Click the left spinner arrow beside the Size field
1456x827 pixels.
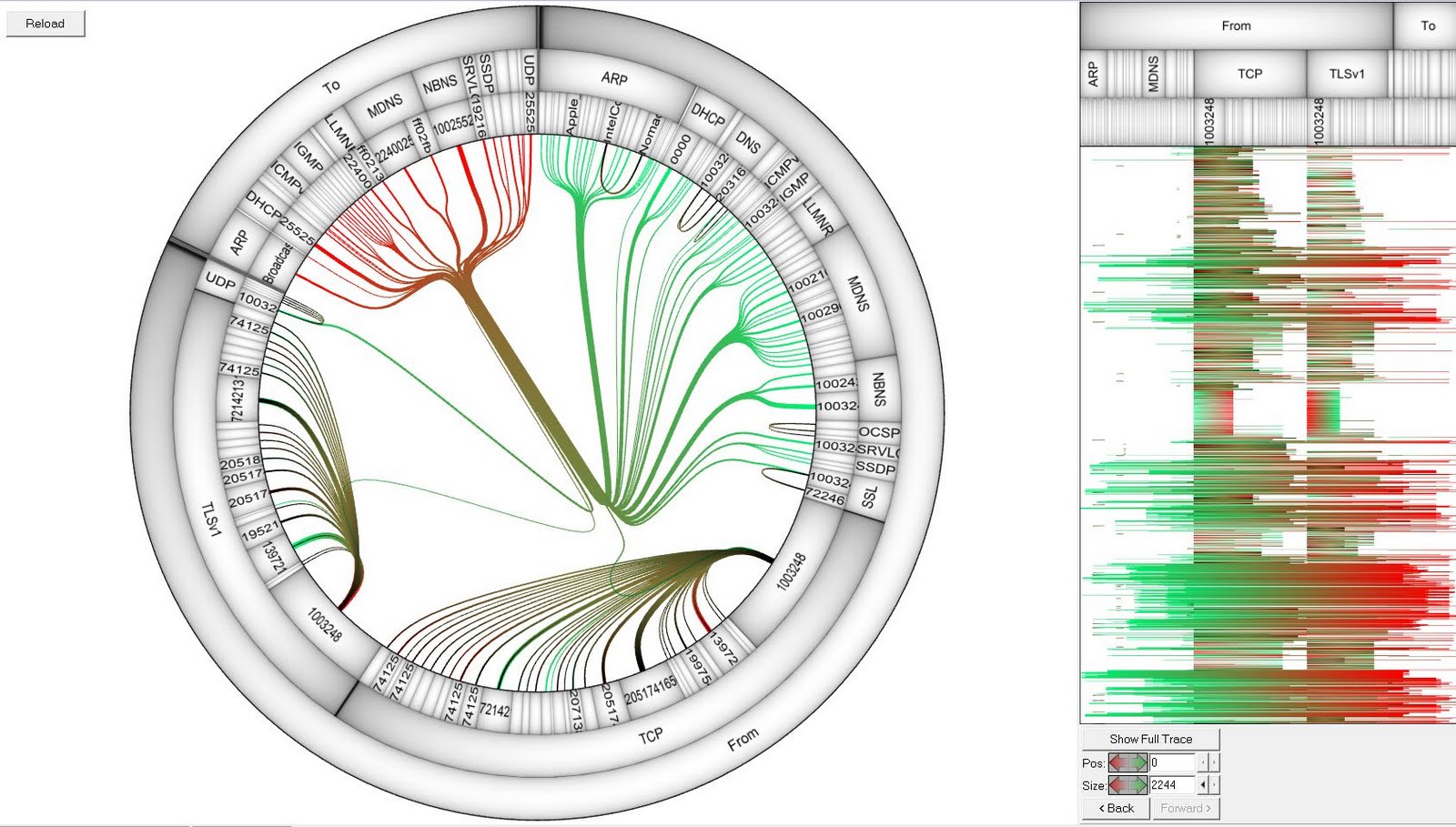pos(1203,784)
